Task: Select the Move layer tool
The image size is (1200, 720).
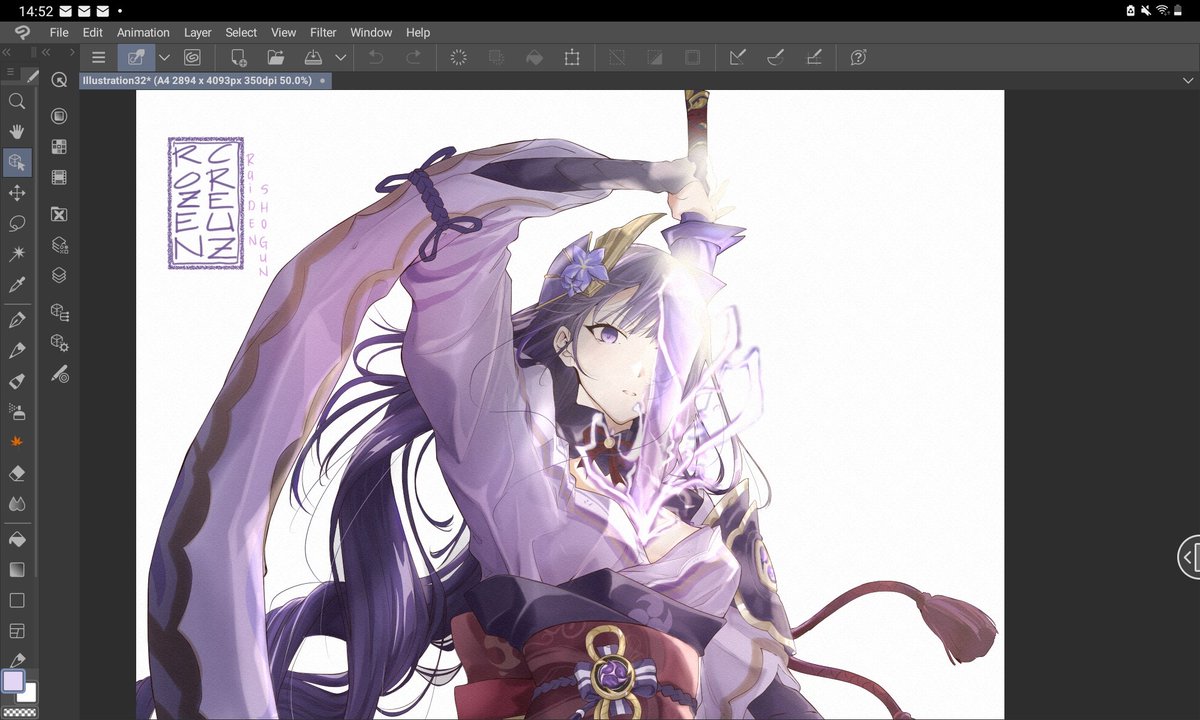Action: pyautogui.click(x=17, y=193)
